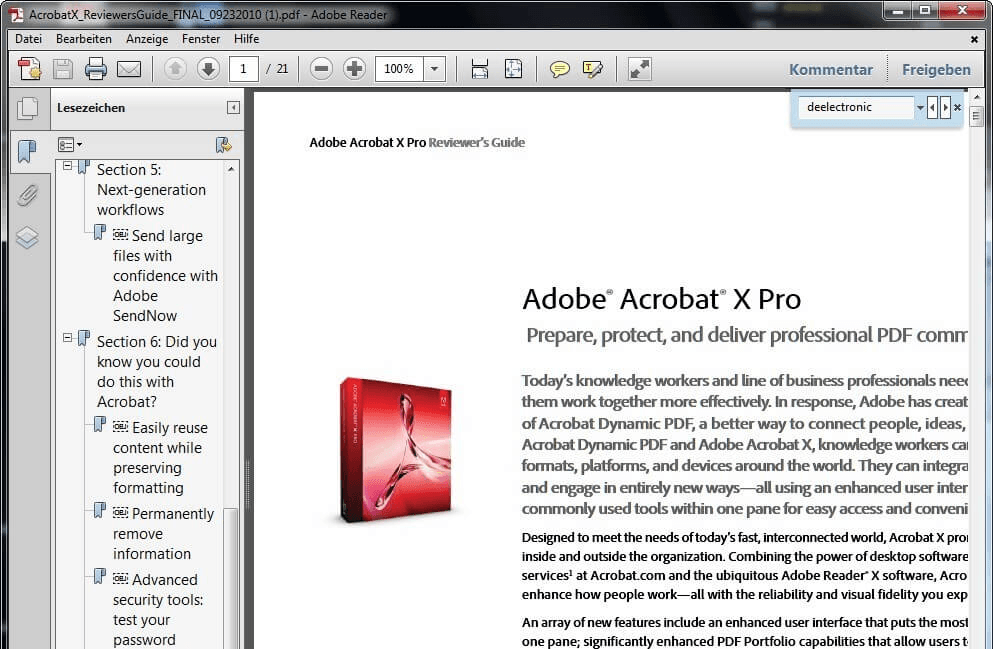The width and height of the screenshot is (993, 649).
Task: Show the layers panel
Action: pos(27,238)
